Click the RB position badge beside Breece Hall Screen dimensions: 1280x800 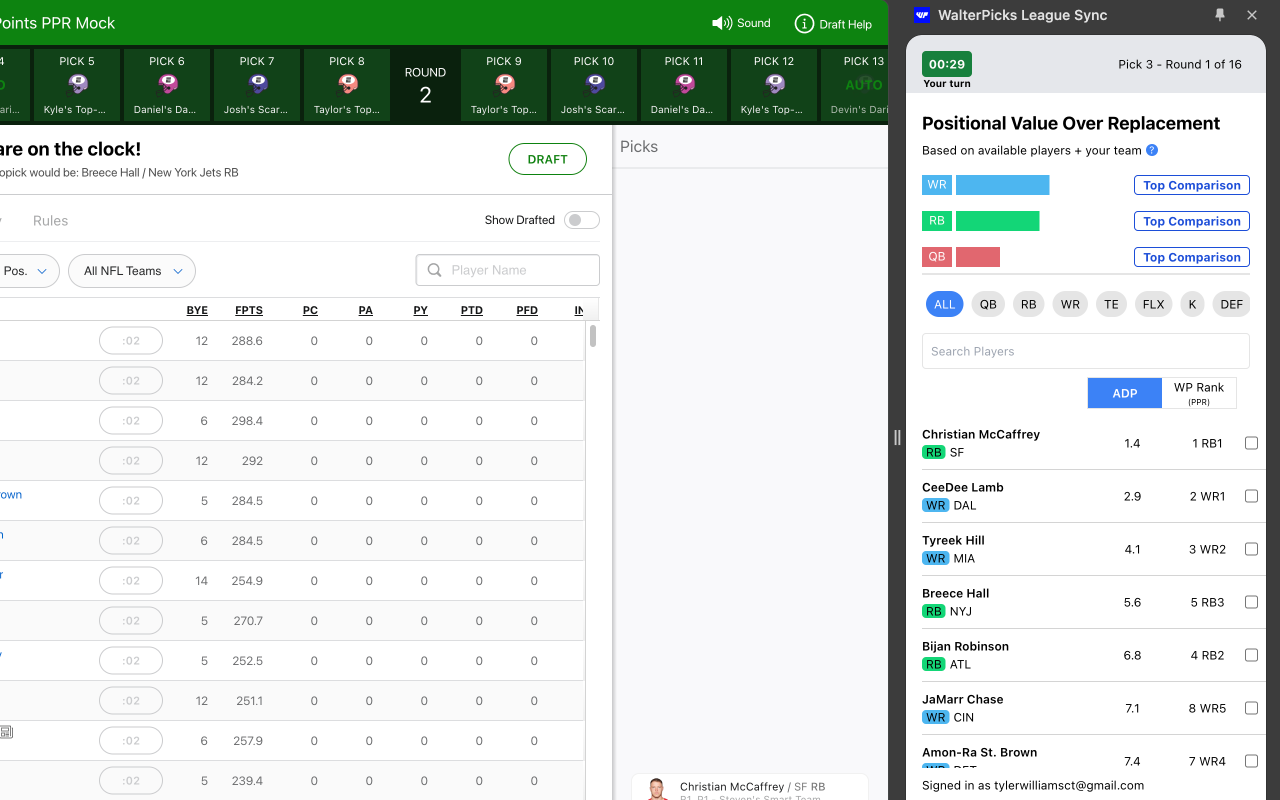coord(932,611)
